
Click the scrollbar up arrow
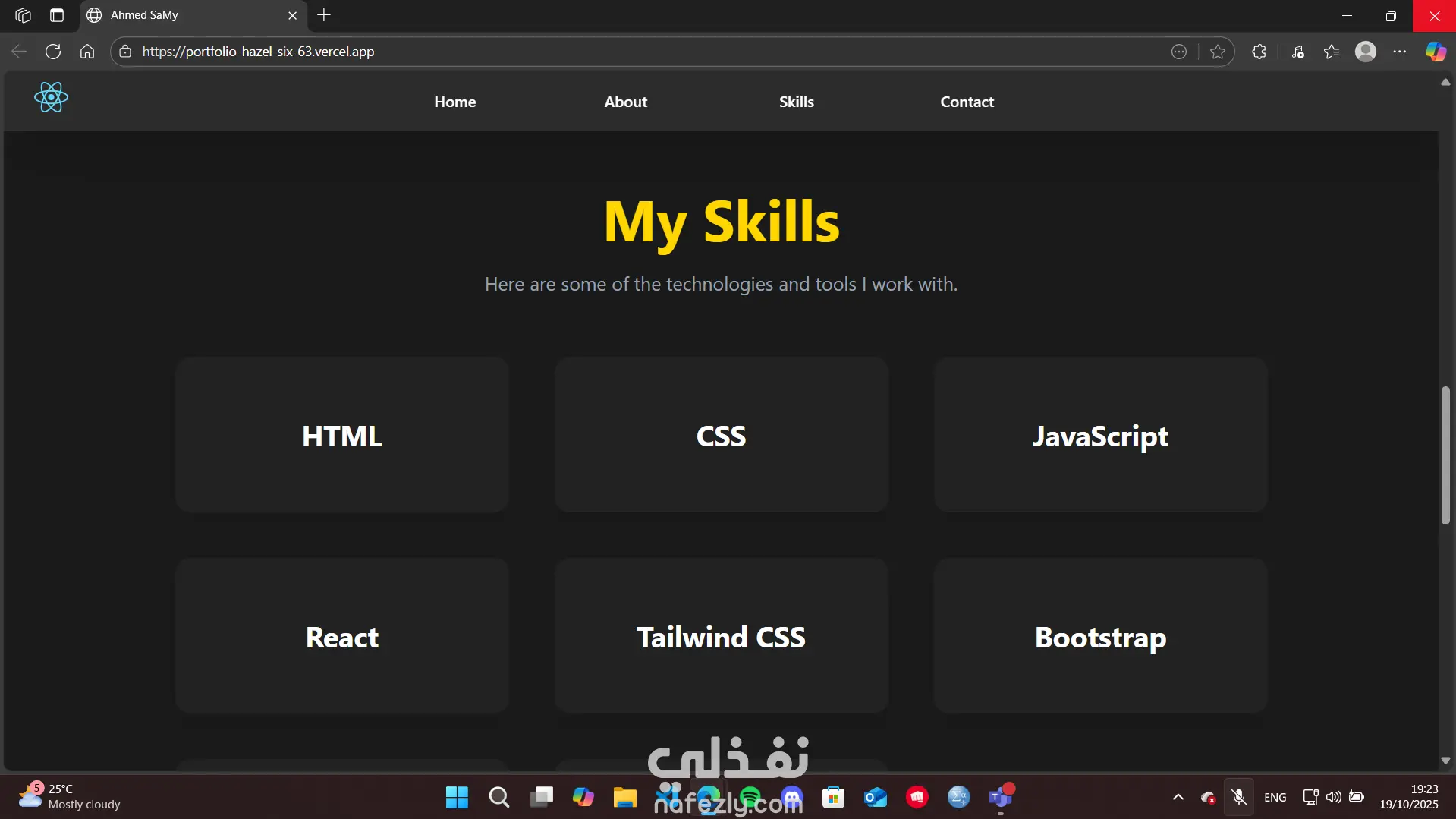pos(1445,82)
